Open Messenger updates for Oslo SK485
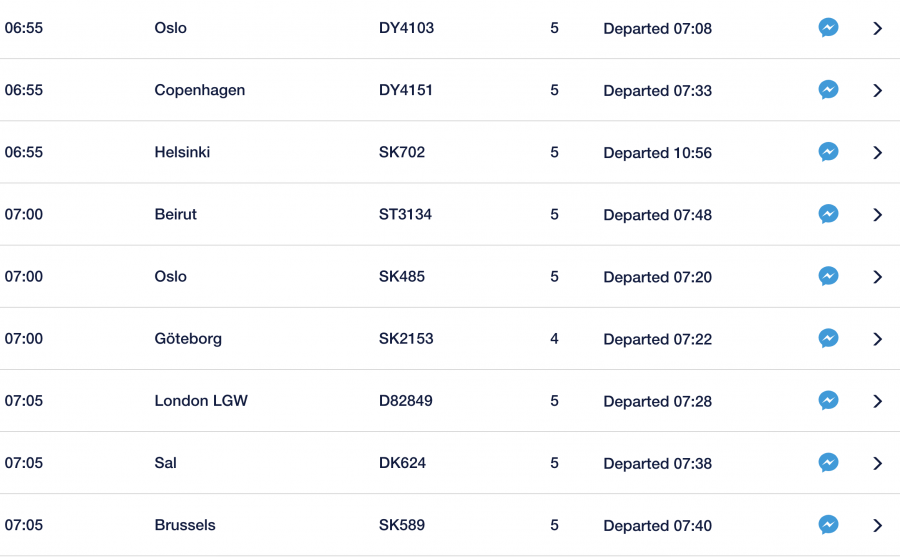This screenshot has height=557, width=900. click(x=828, y=276)
